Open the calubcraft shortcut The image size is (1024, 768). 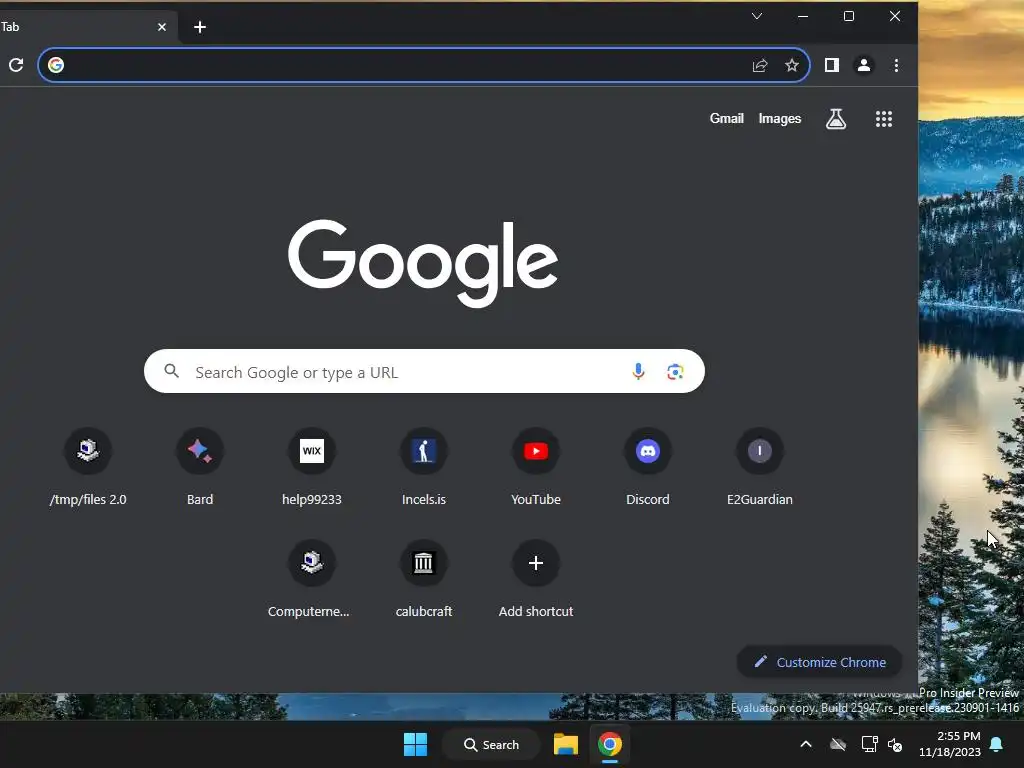424,579
